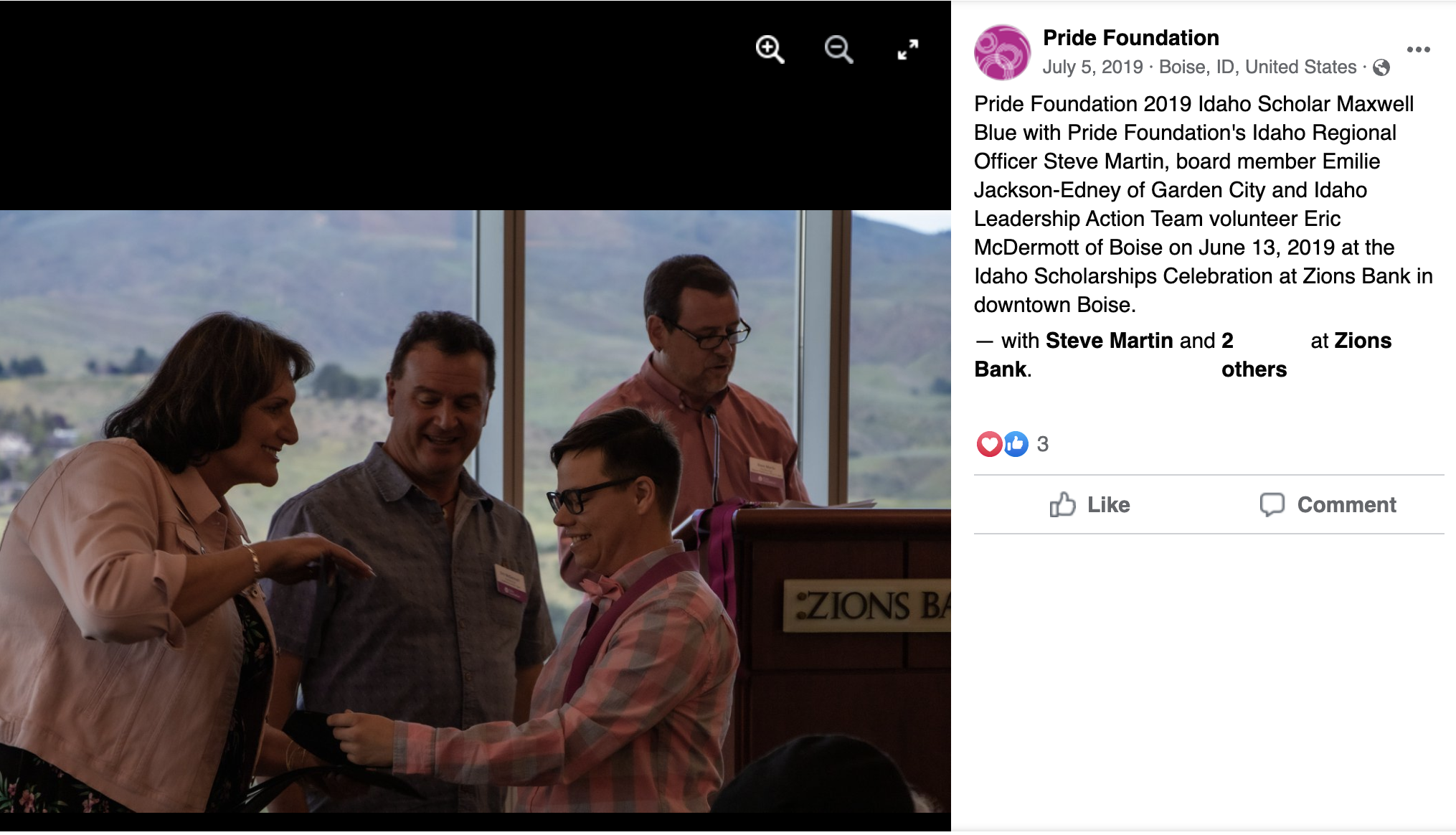Click the heart reaction icon
The height and width of the screenshot is (835, 1456).
pos(989,444)
